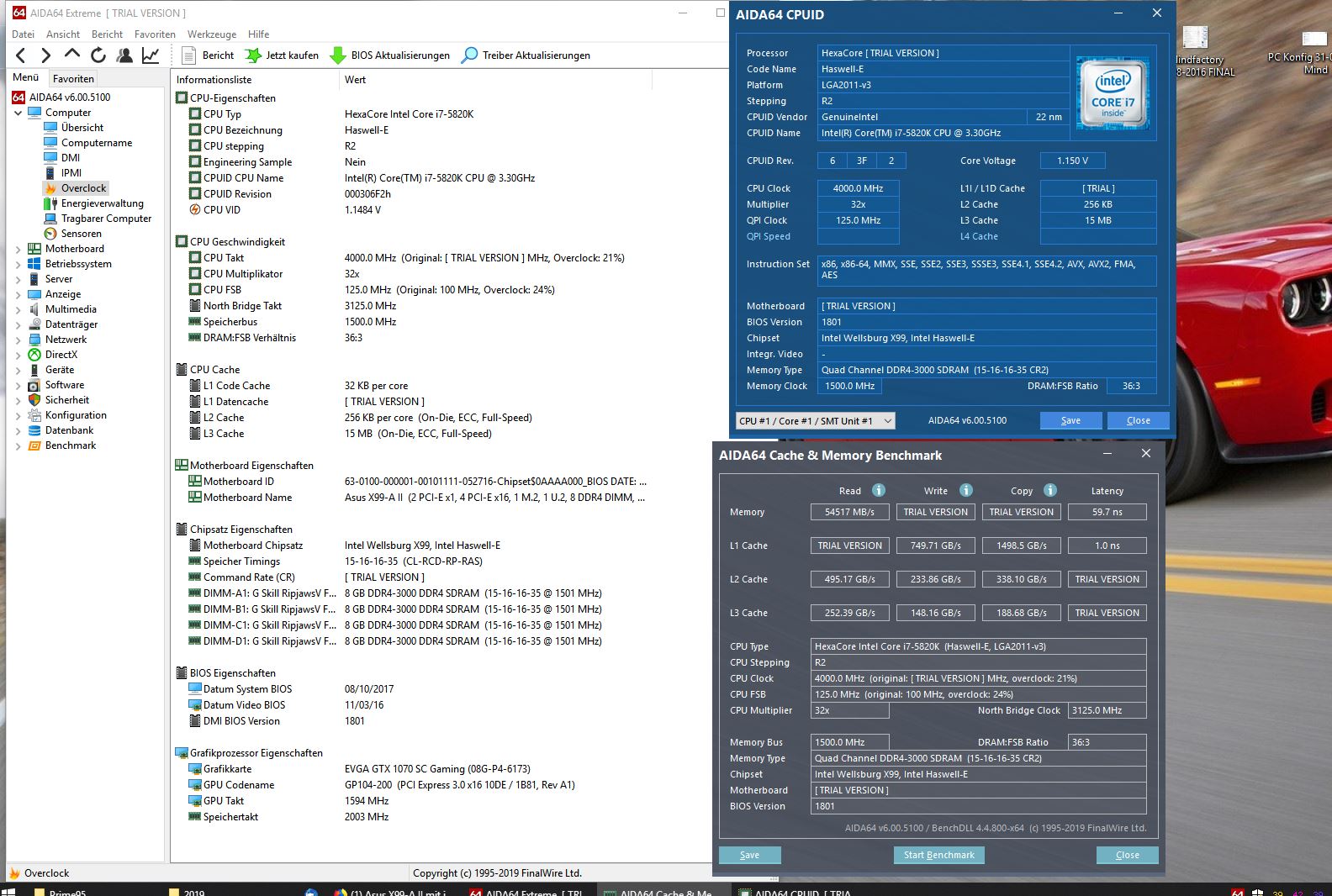Switch to the Menü tab in sidebar
This screenshot has height=896, width=1332.
[26, 77]
